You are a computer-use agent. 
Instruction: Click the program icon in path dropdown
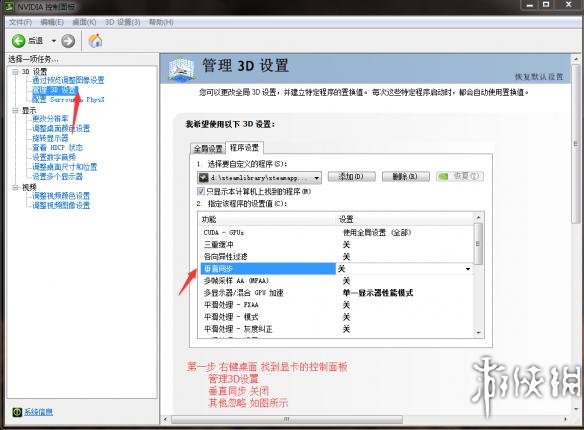(x=203, y=178)
